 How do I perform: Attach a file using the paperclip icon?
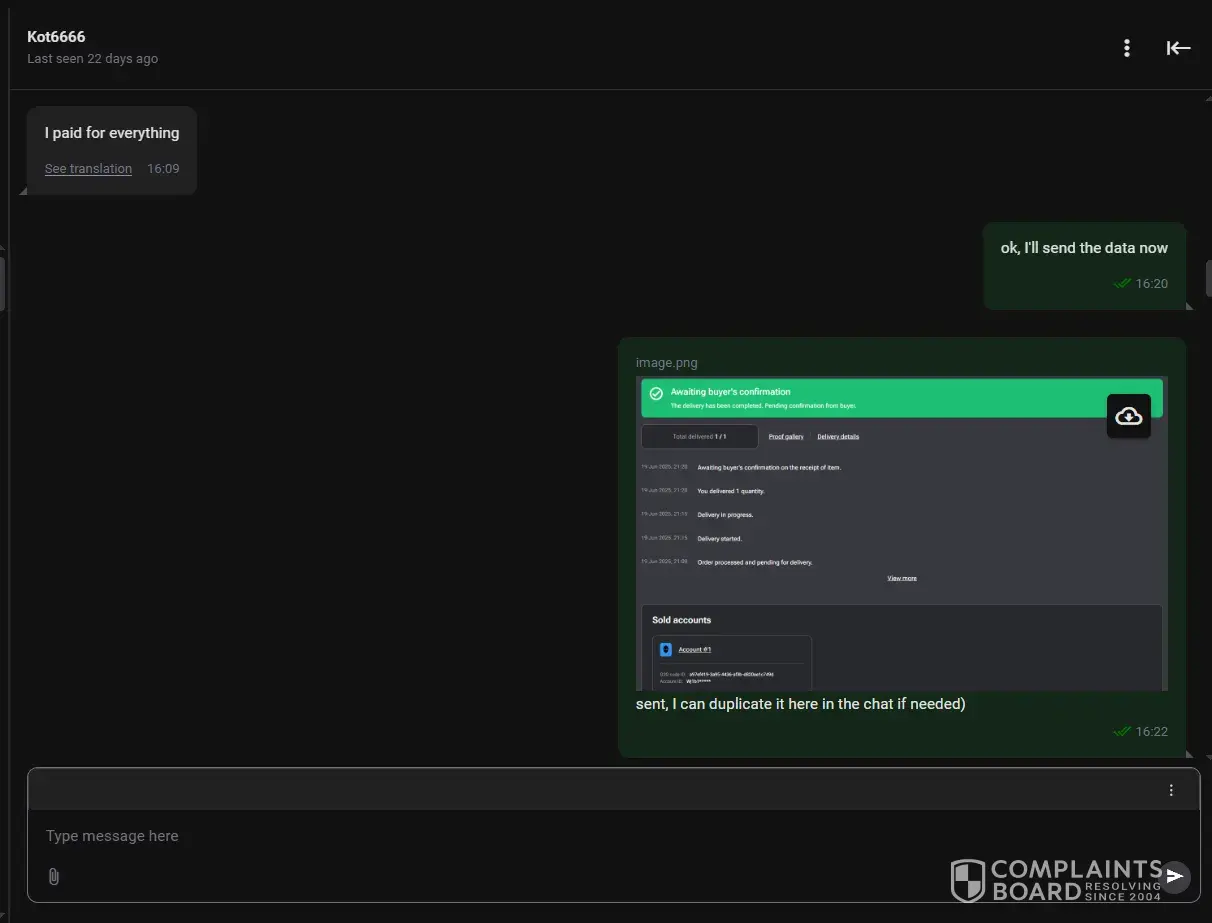(54, 876)
